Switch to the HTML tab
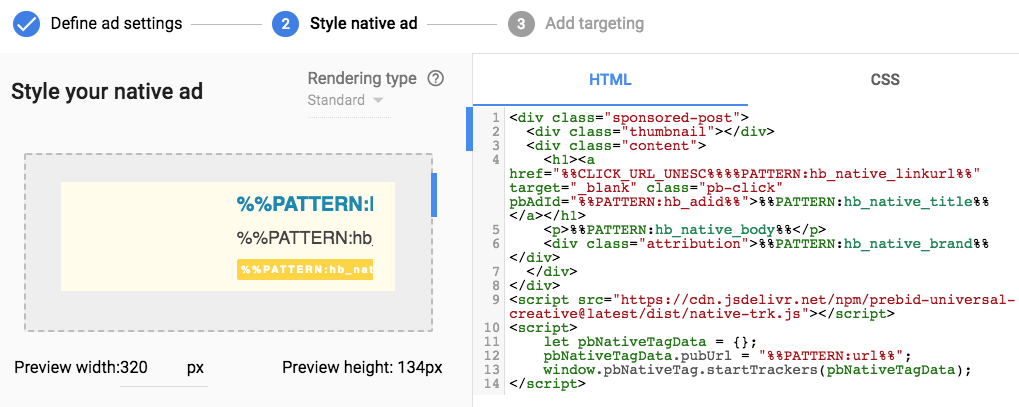This screenshot has width=1019, height=407. point(610,80)
